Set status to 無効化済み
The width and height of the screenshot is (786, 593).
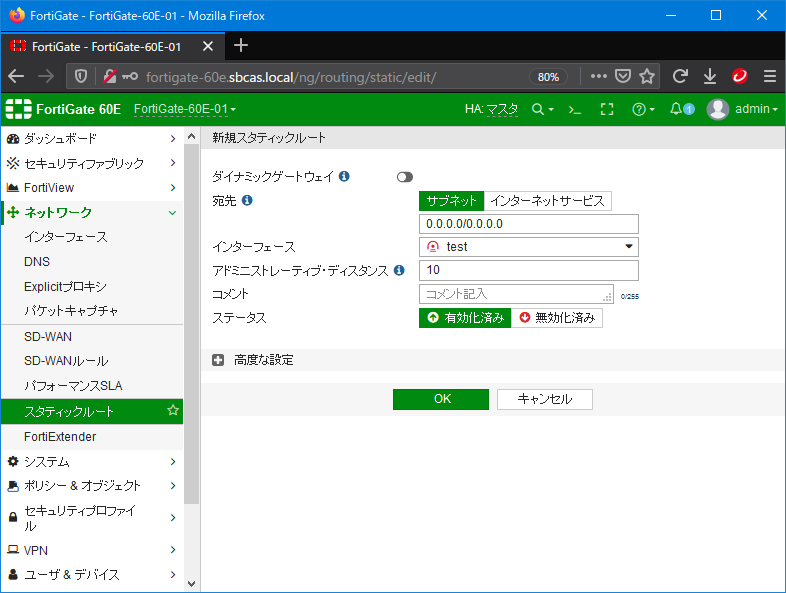tap(557, 318)
